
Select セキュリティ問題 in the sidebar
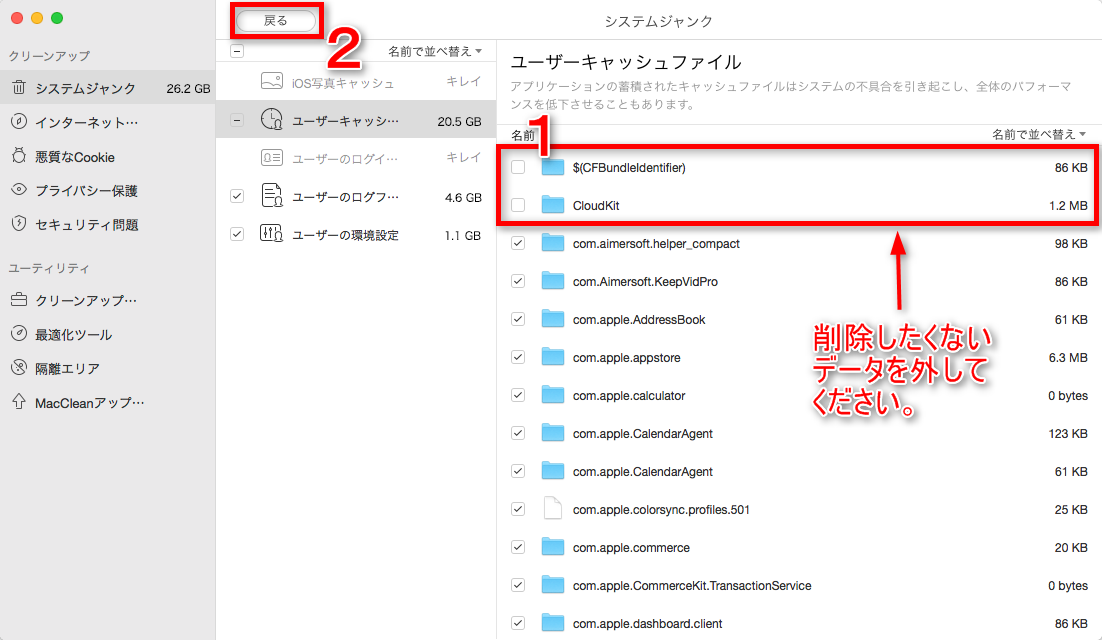87,225
